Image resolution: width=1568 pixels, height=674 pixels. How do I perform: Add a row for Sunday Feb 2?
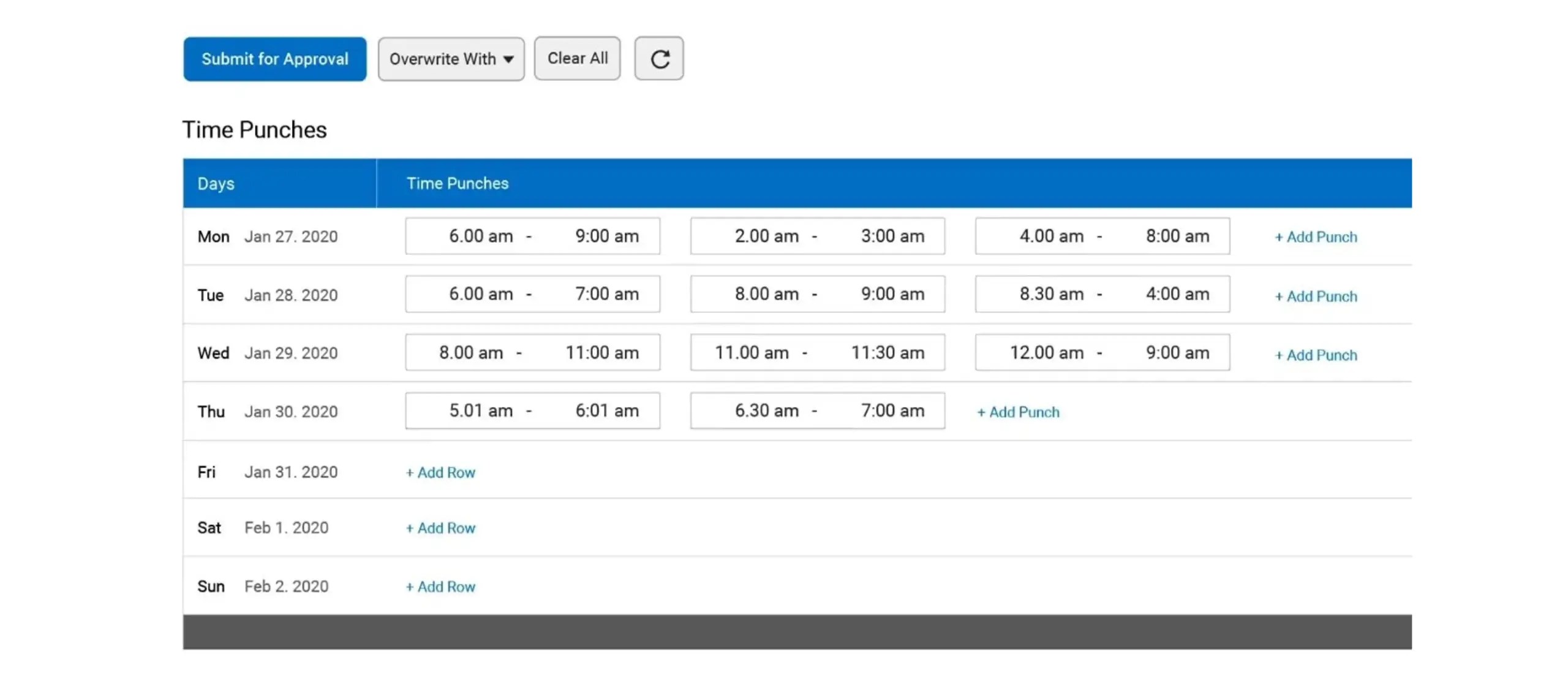[440, 586]
